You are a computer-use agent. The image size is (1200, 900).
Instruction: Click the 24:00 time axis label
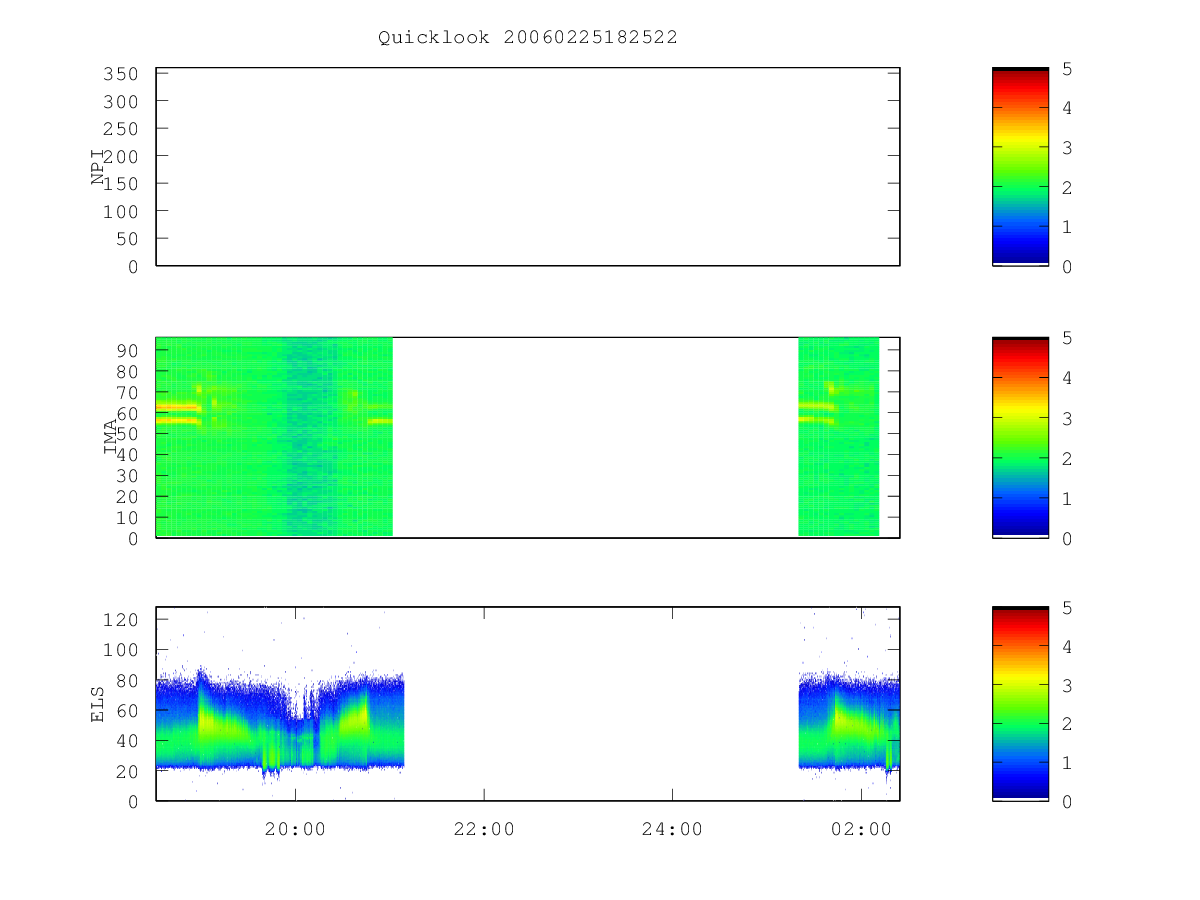click(672, 829)
